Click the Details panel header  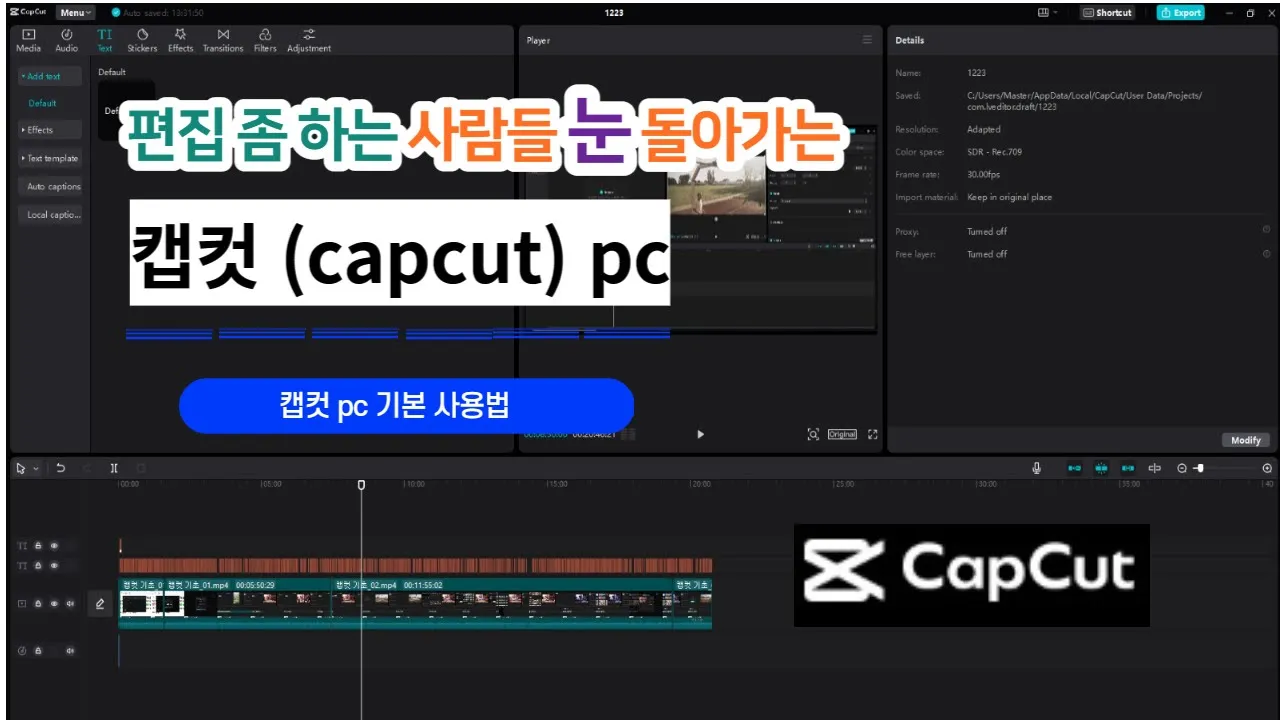[x=910, y=40]
